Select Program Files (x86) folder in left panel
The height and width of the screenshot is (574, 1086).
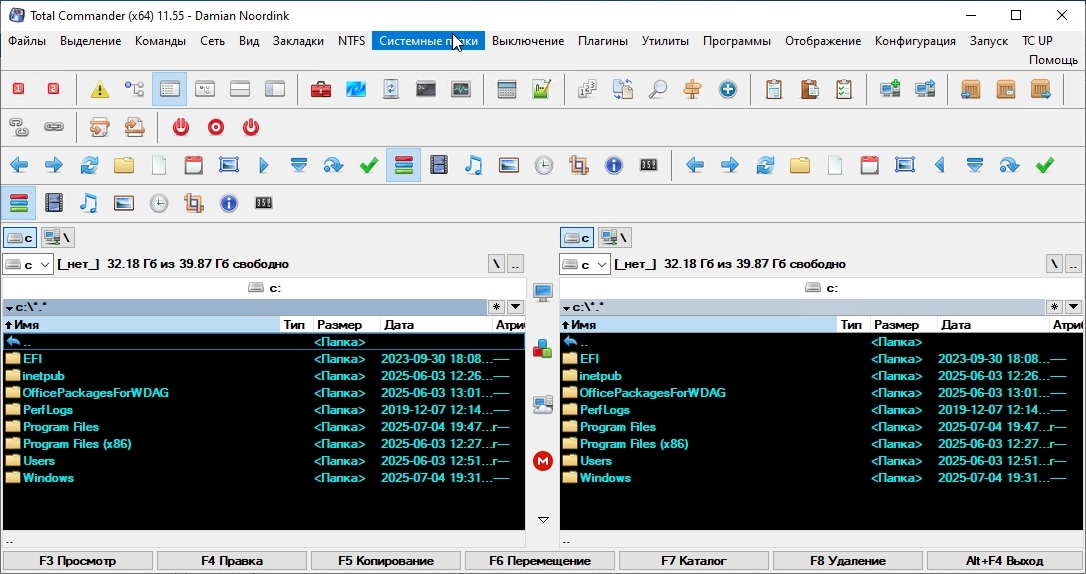coord(263,444)
